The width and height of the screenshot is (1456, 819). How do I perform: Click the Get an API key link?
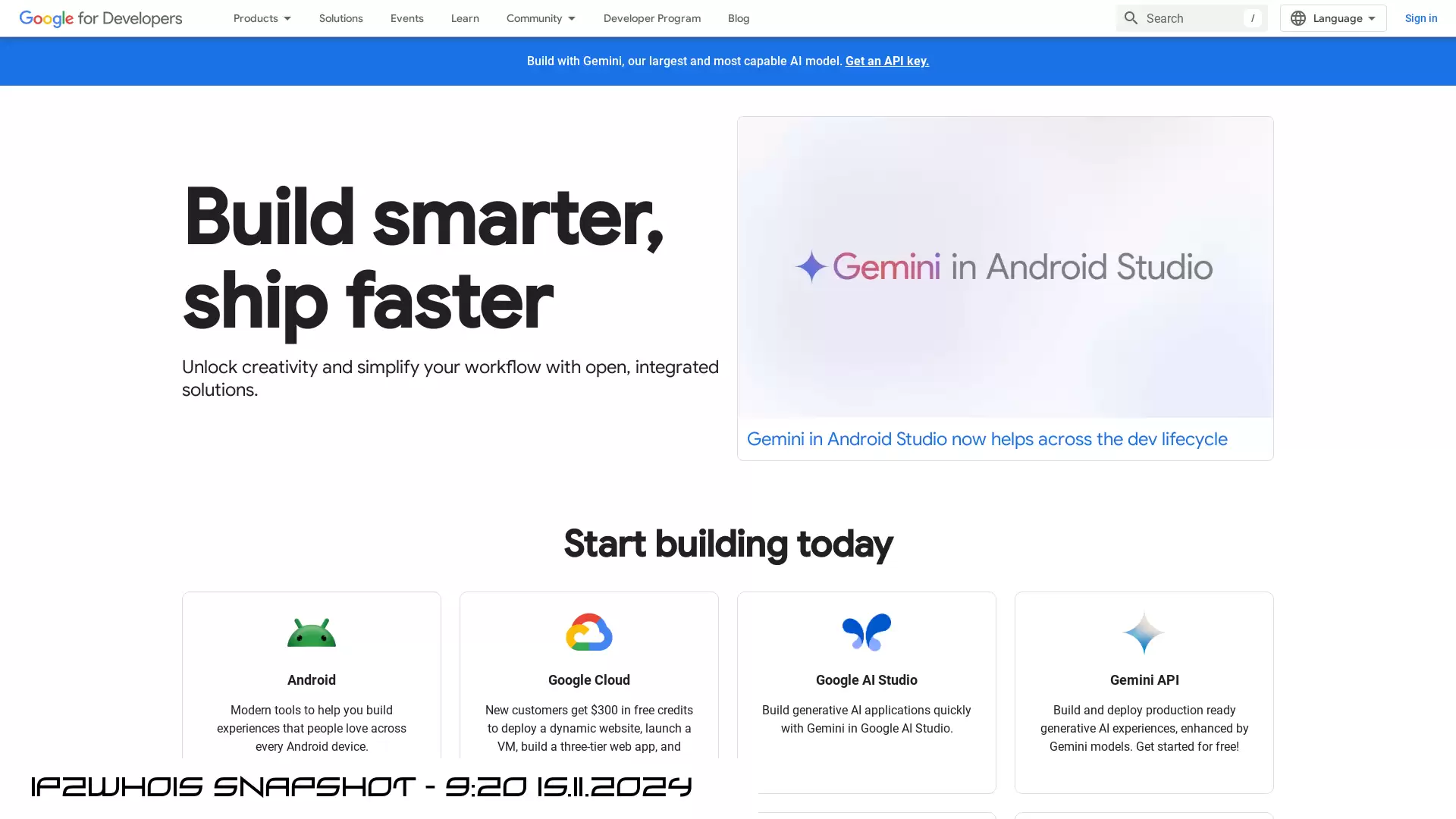pos(887,61)
